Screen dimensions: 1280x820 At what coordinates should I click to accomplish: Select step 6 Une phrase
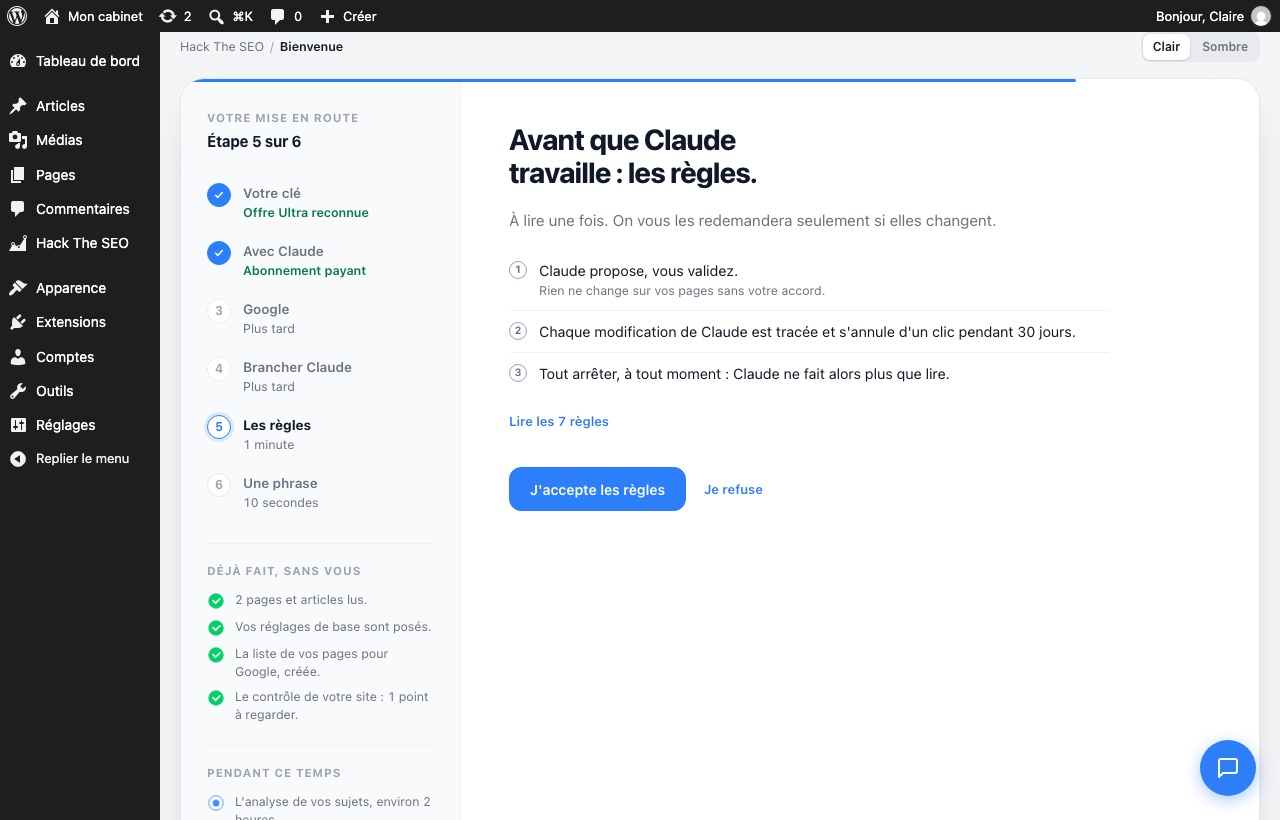click(320, 492)
